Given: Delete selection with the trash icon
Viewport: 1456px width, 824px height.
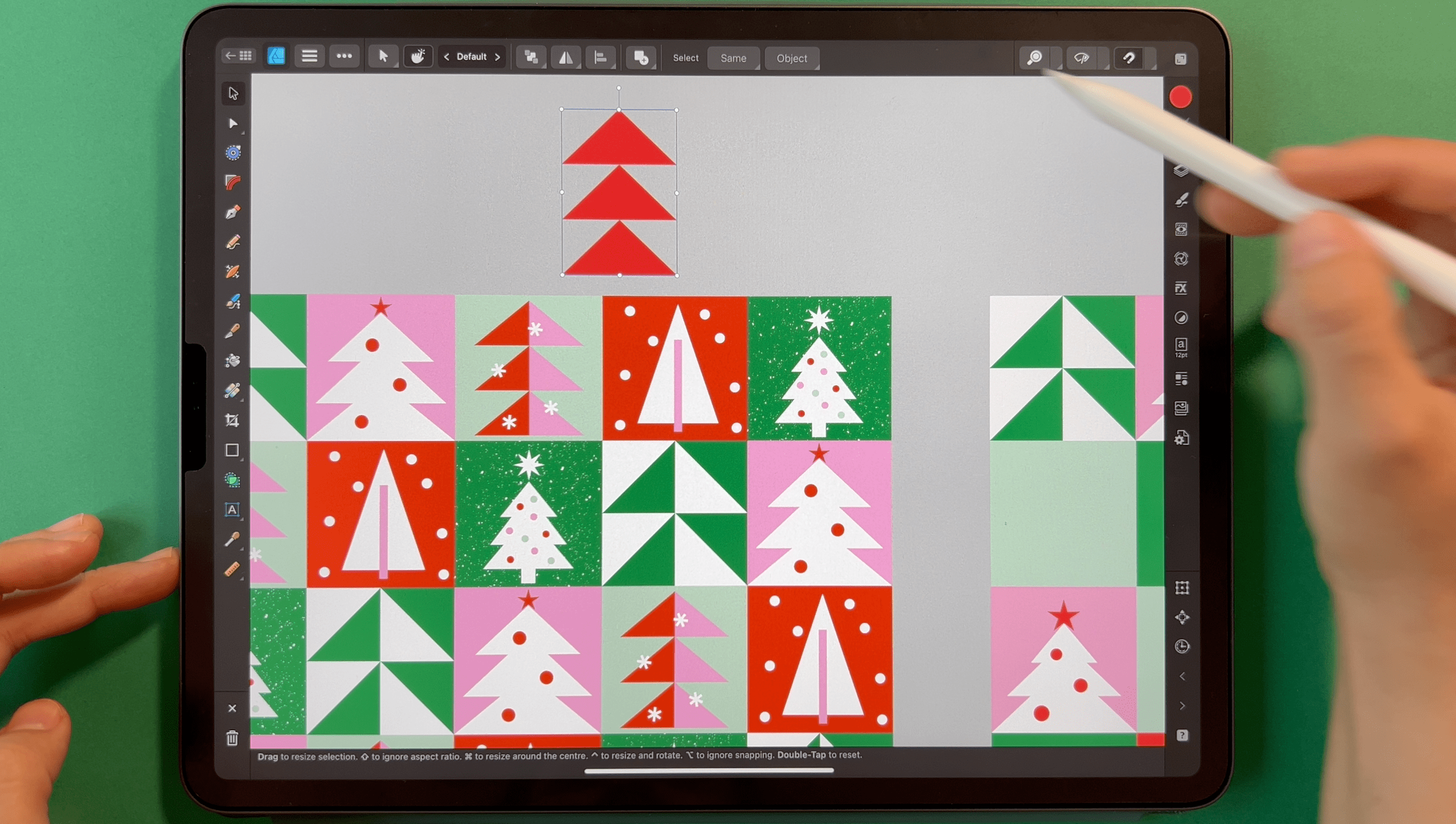Looking at the screenshot, I should coord(232,738).
